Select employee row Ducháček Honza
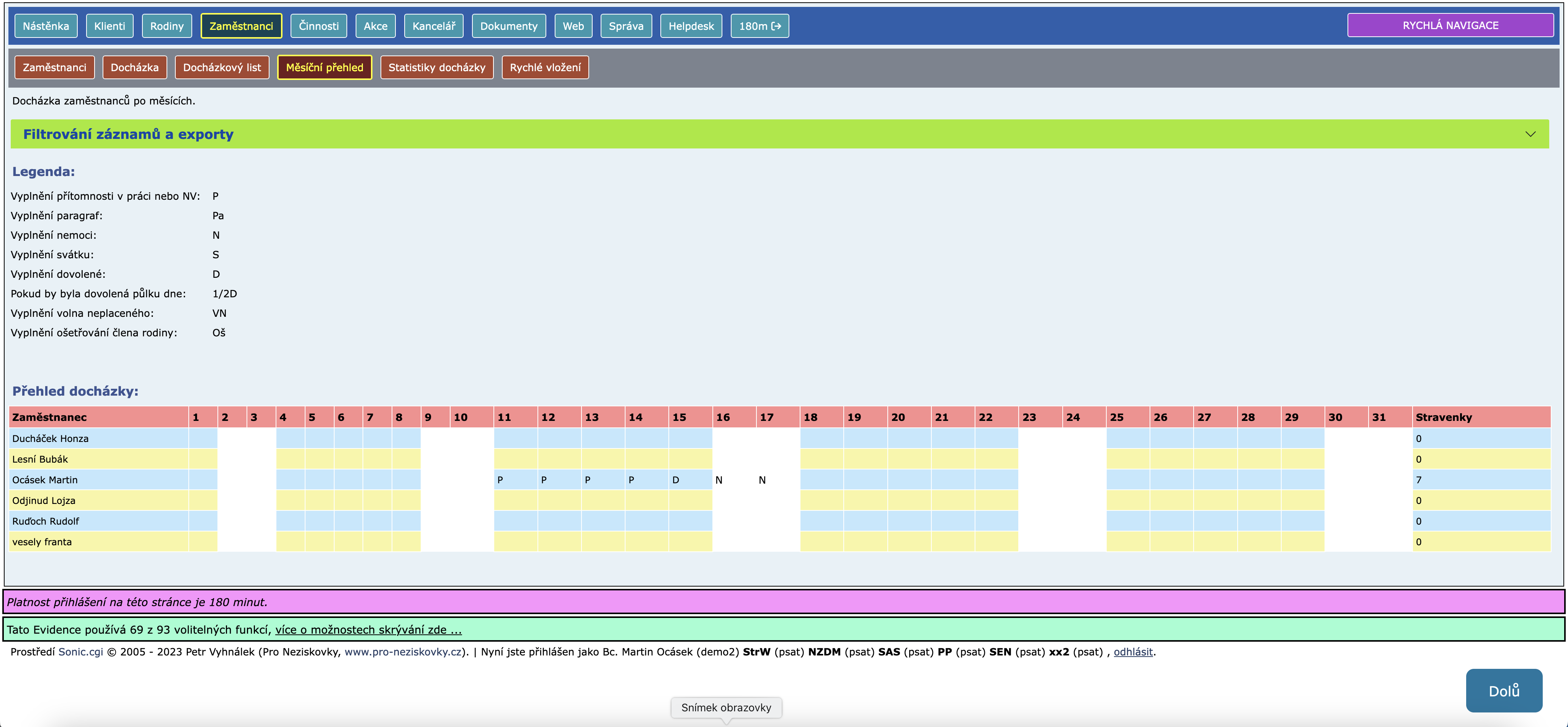1568x727 pixels. pyautogui.click(x=51, y=438)
